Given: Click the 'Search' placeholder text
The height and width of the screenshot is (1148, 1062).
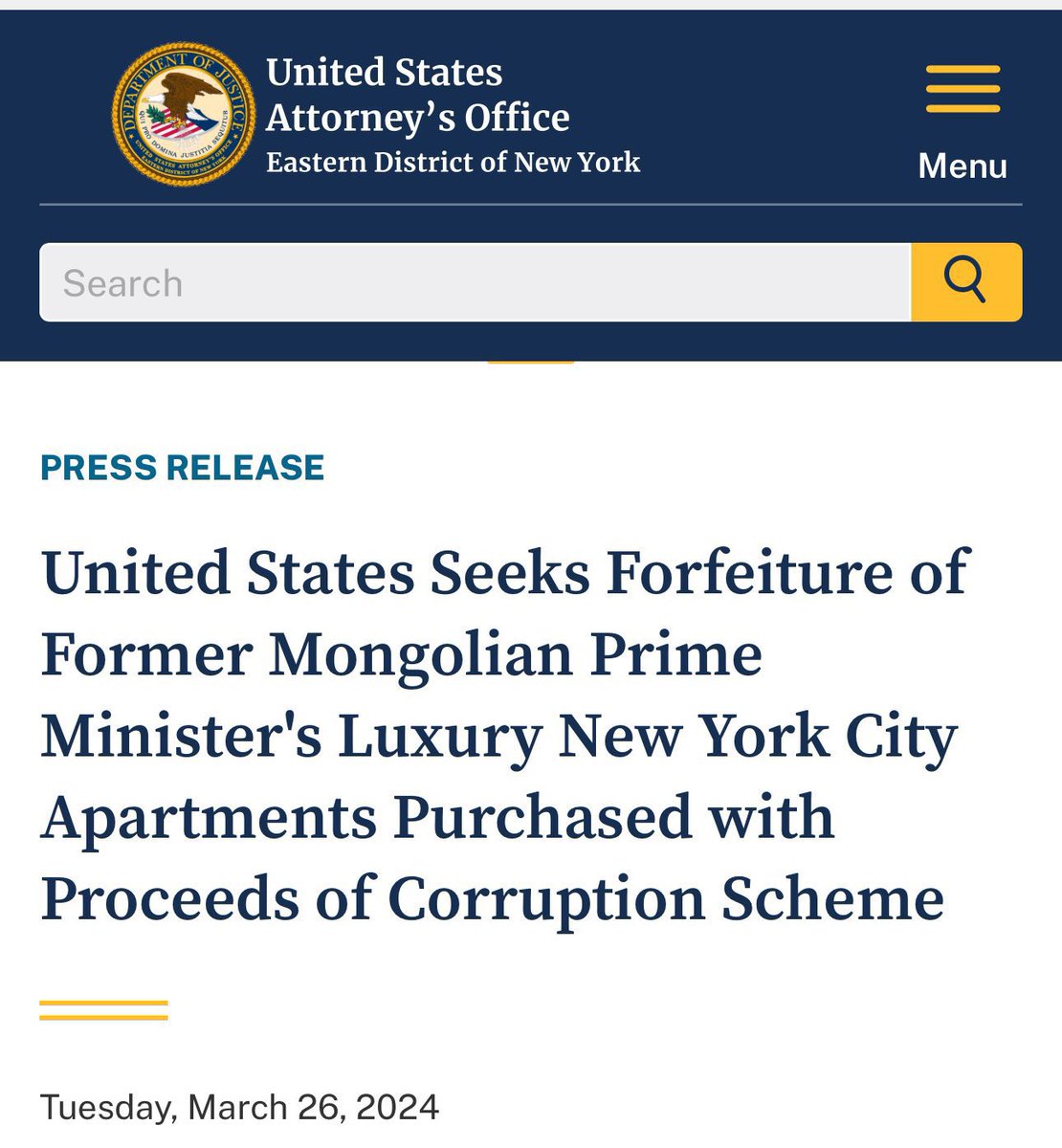Looking at the screenshot, I should 122,283.
